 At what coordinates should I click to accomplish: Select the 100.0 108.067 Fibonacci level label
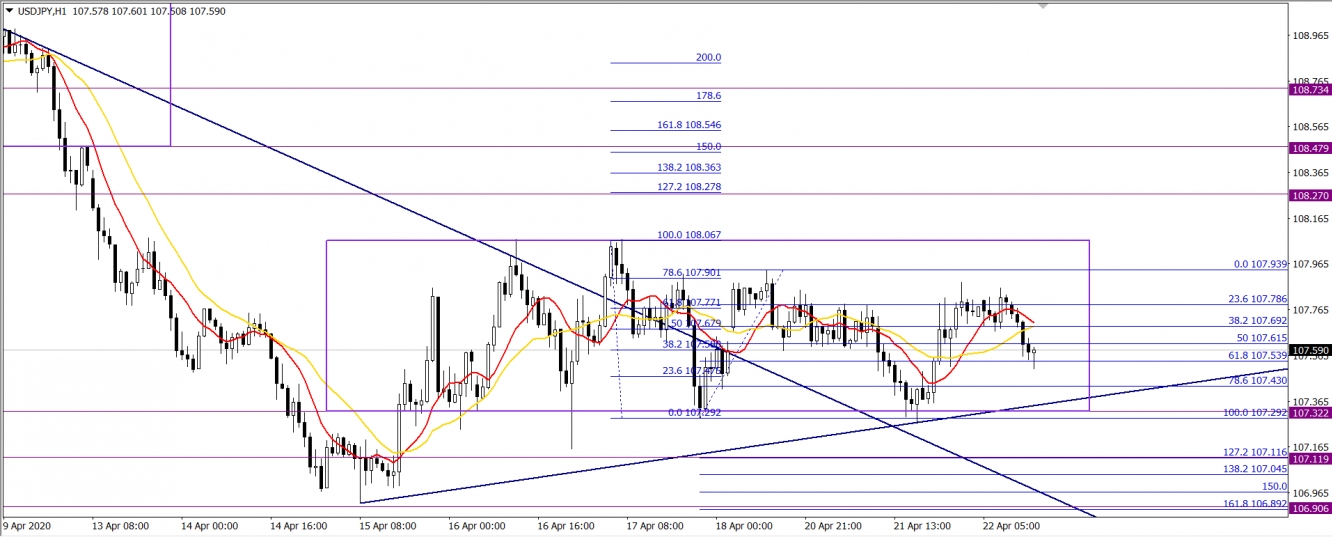pyautogui.click(x=689, y=235)
